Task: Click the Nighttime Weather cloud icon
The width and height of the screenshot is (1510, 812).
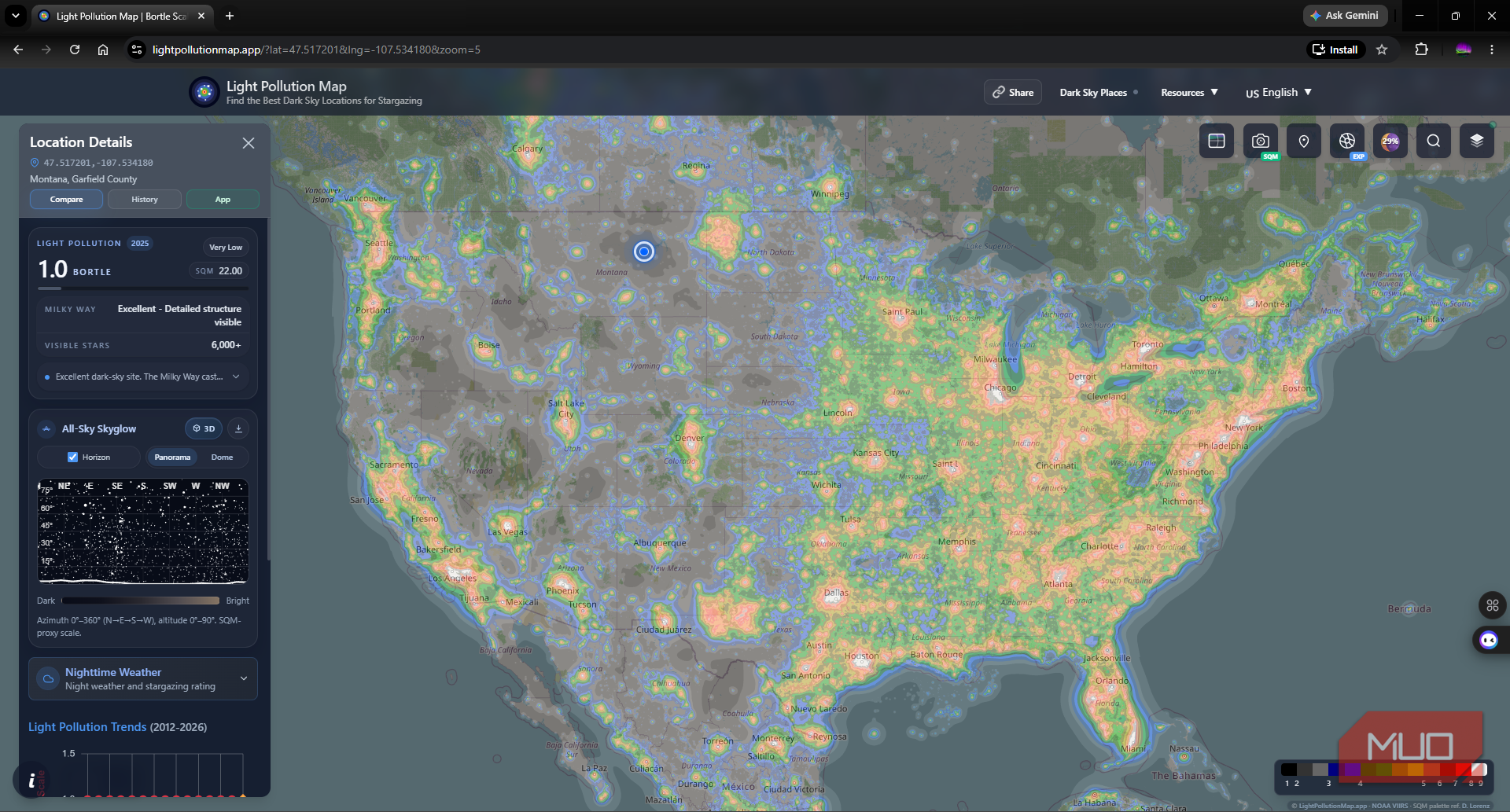Action: [48, 678]
